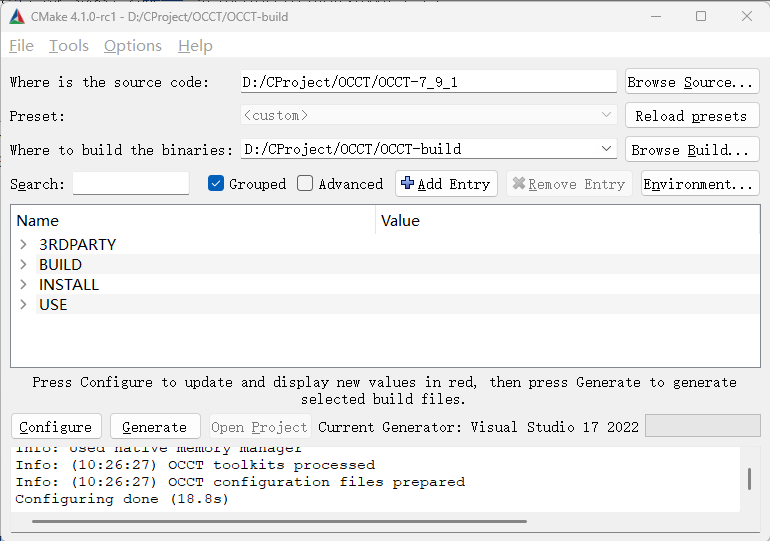The width and height of the screenshot is (770, 541).
Task: Open the Preset custom dropdown
Action: pos(428,115)
